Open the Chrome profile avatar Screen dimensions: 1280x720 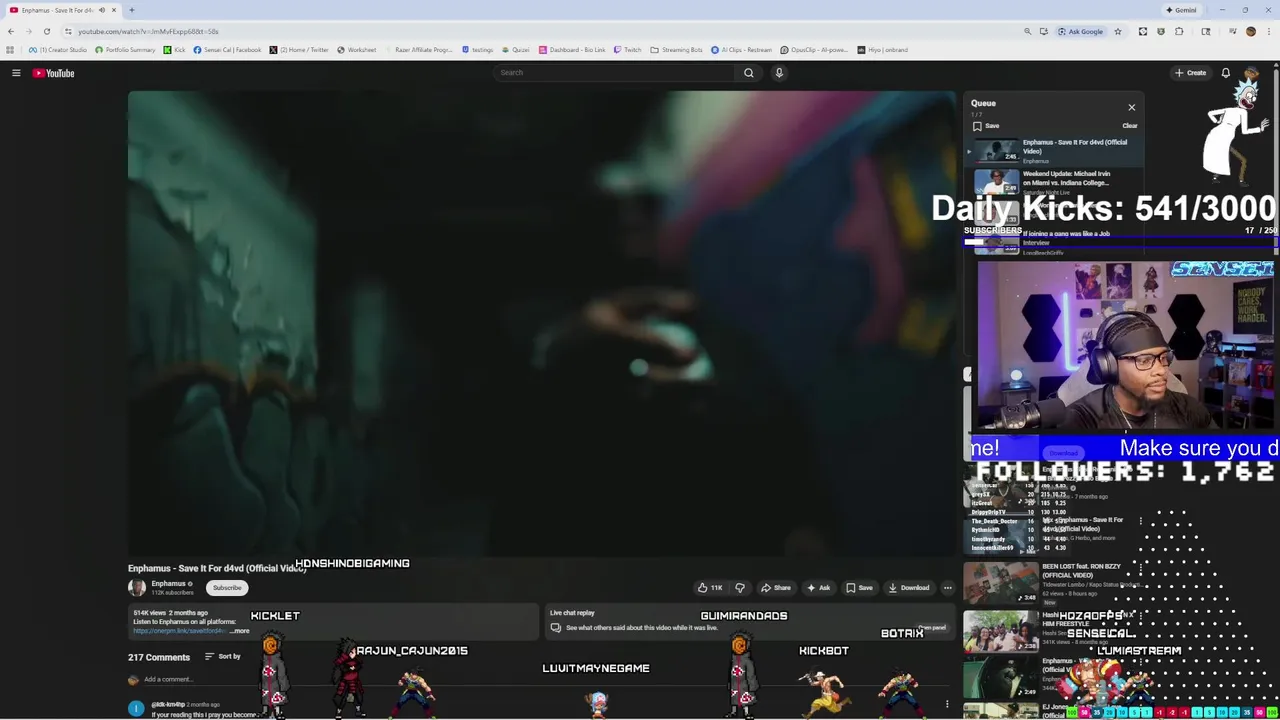[x=1250, y=32]
